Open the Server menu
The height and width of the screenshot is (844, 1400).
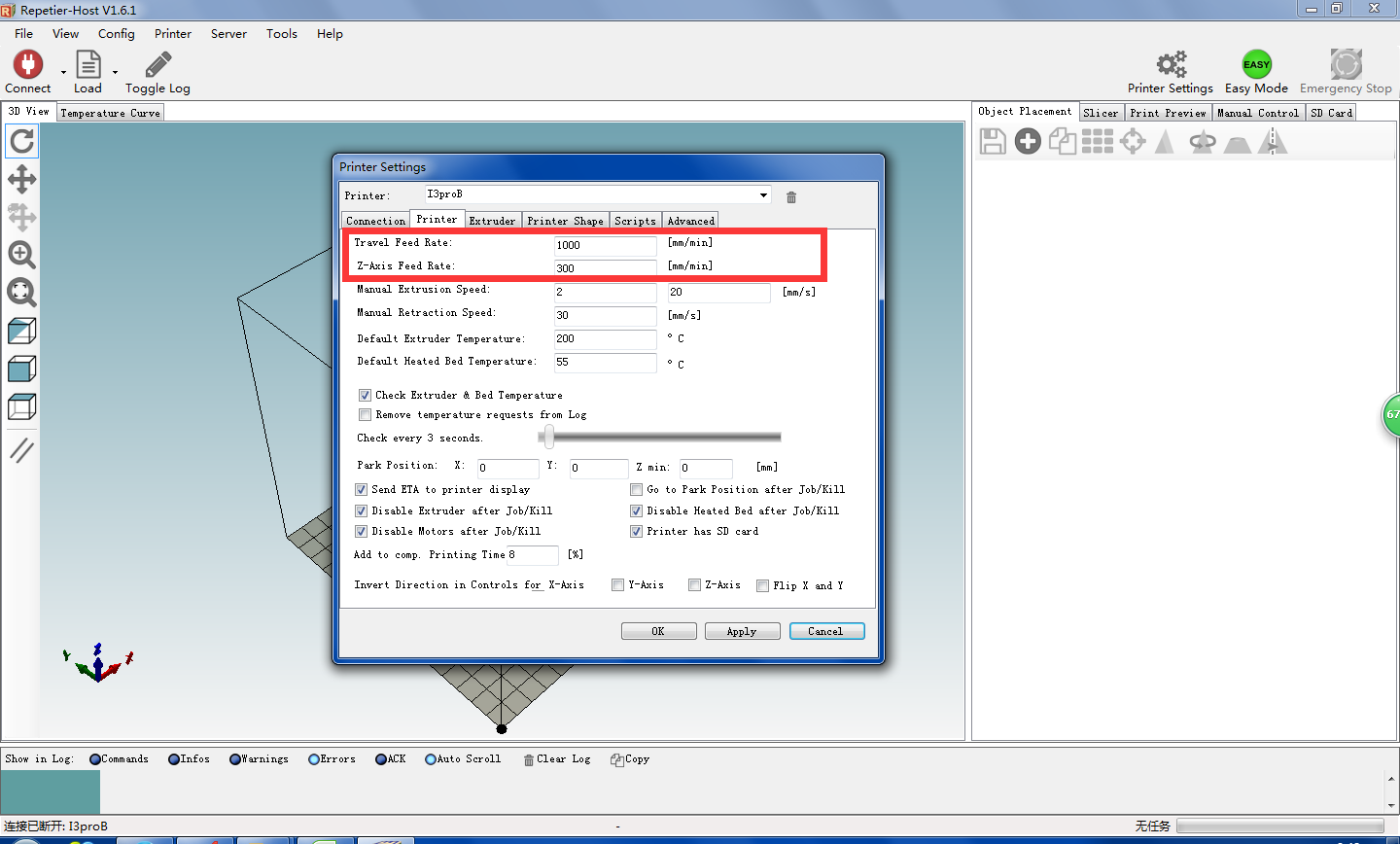point(228,33)
